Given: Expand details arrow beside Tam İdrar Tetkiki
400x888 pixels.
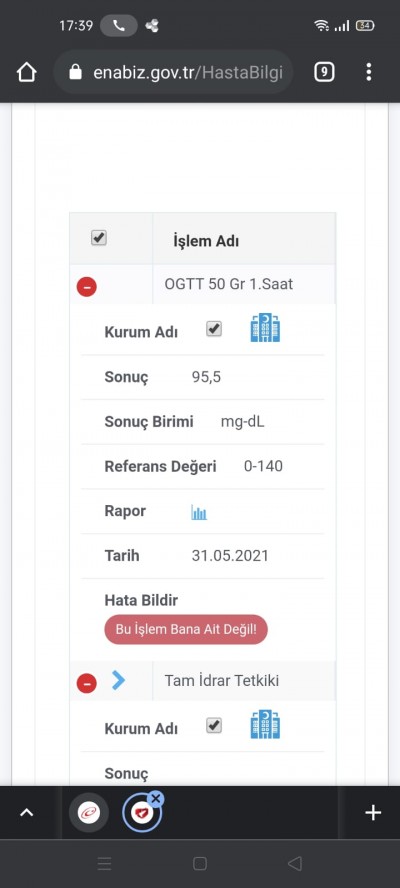Looking at the screenshot, I should point(118,680).
